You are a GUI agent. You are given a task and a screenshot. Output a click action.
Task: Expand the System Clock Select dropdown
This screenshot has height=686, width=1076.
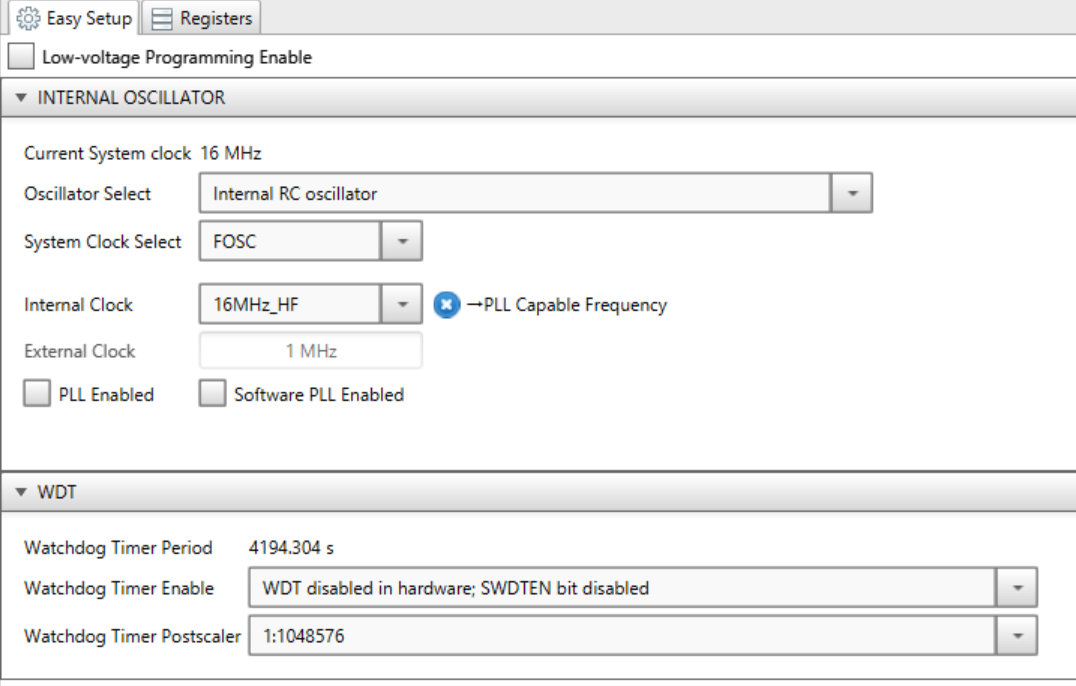tap(401, 242)
